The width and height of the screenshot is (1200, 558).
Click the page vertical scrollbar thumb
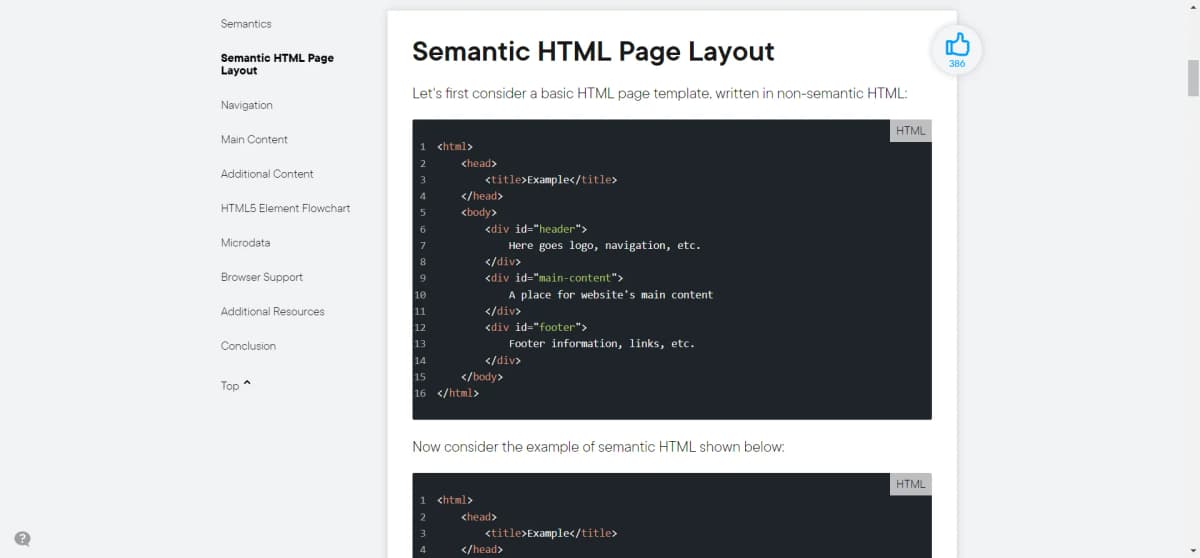click(x=1192, y=78)
